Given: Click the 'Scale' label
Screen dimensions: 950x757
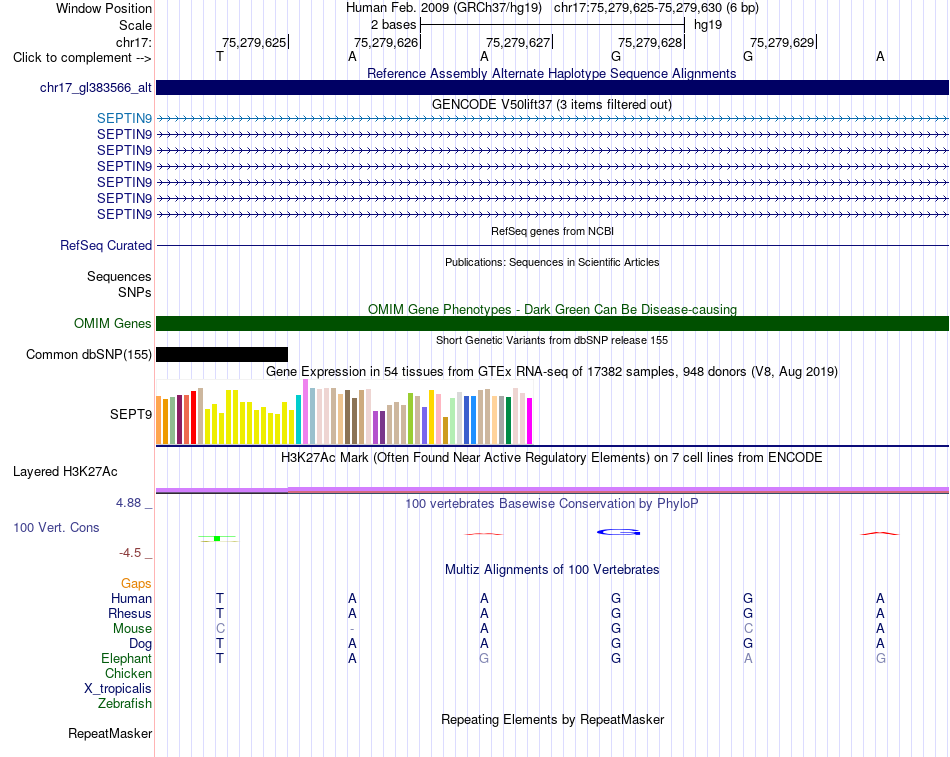Looking at the screenshot, I should (x=135, y=25).
